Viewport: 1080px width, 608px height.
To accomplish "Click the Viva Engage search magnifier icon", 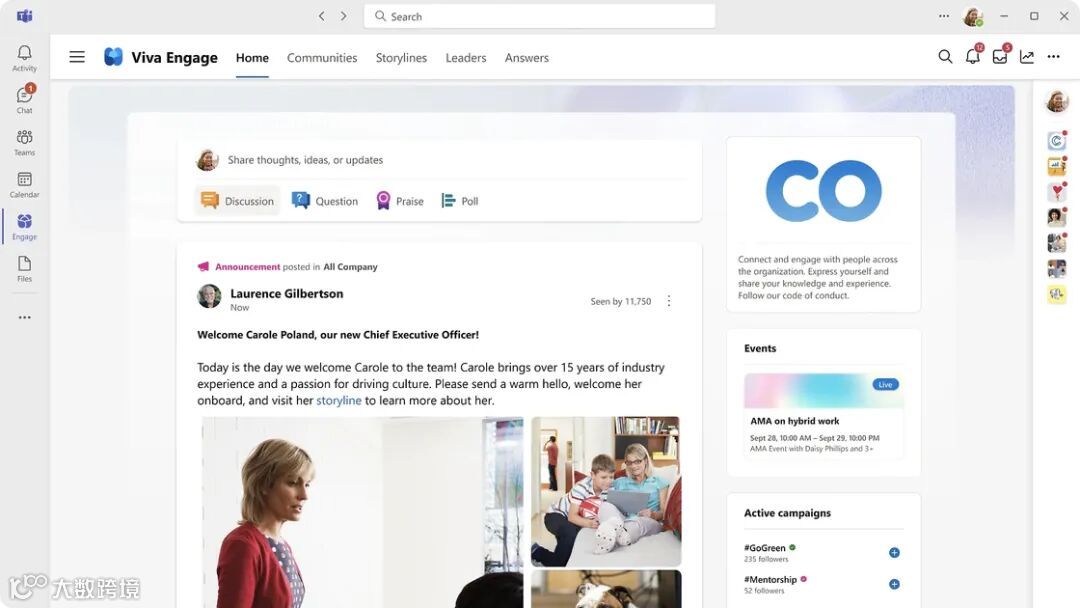I will tap(945, 57).
